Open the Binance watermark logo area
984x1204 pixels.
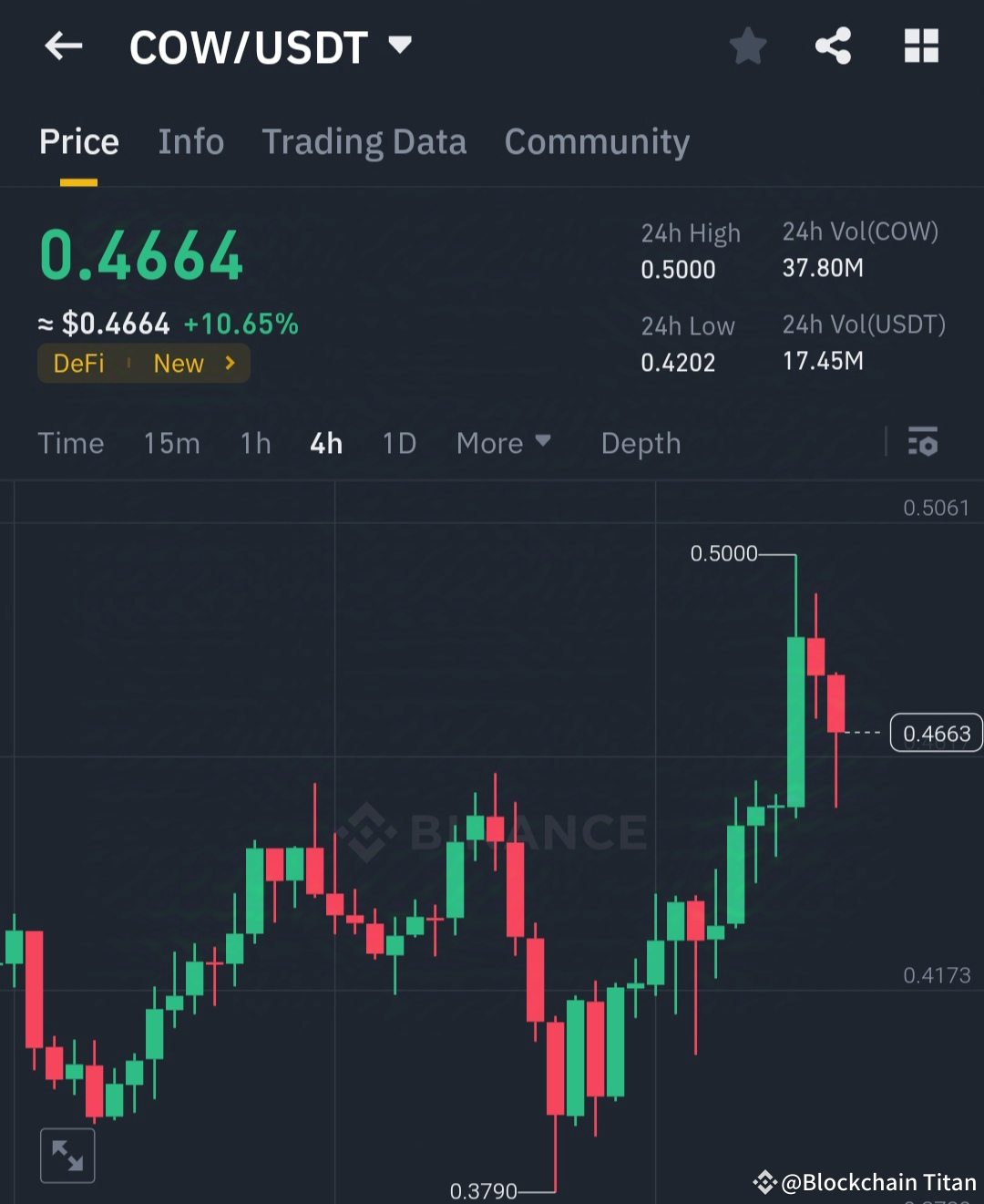coord(497,830)
